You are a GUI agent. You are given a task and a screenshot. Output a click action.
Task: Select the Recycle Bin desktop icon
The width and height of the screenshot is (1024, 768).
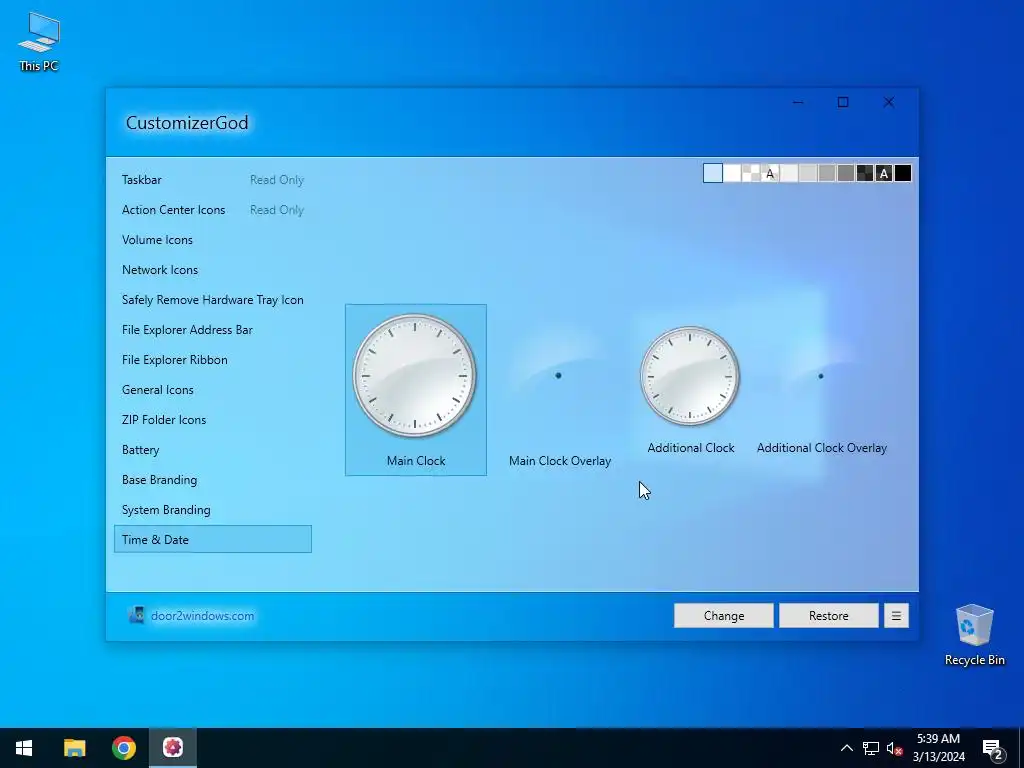[x=974, y=634]
